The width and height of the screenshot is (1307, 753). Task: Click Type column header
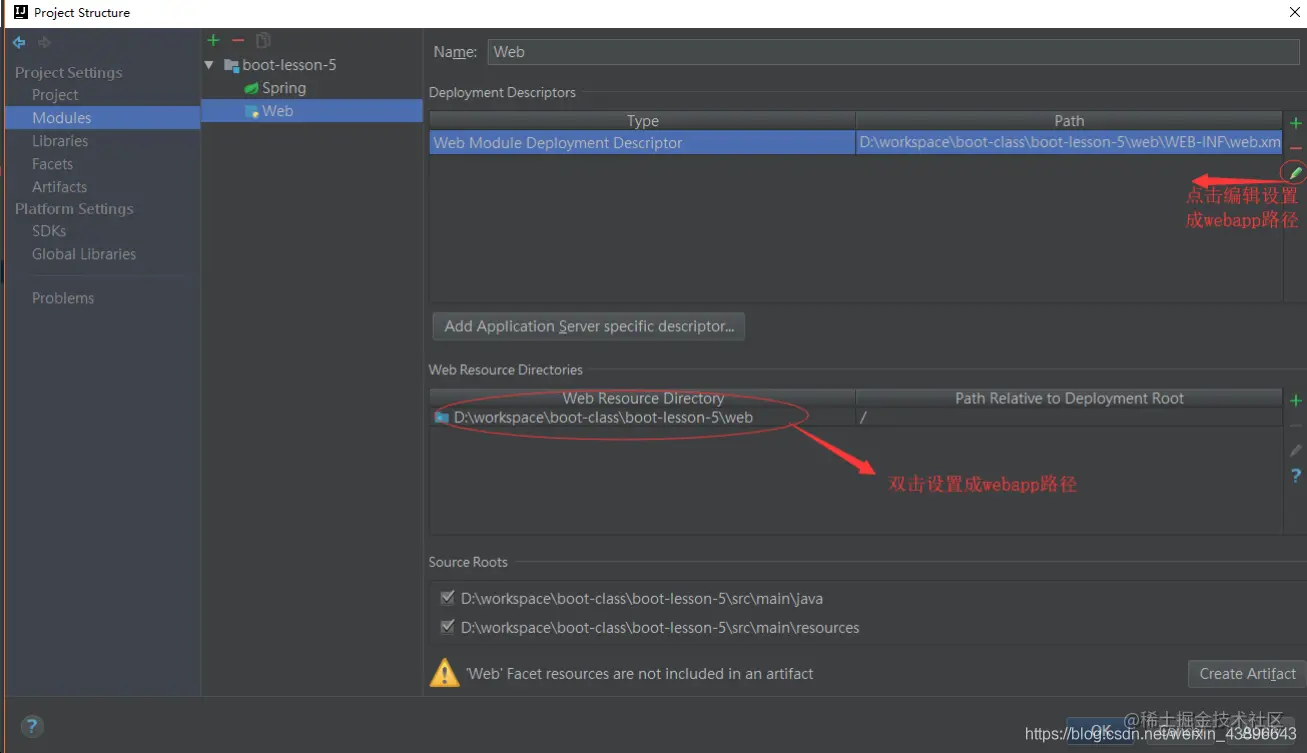[642, 121]
